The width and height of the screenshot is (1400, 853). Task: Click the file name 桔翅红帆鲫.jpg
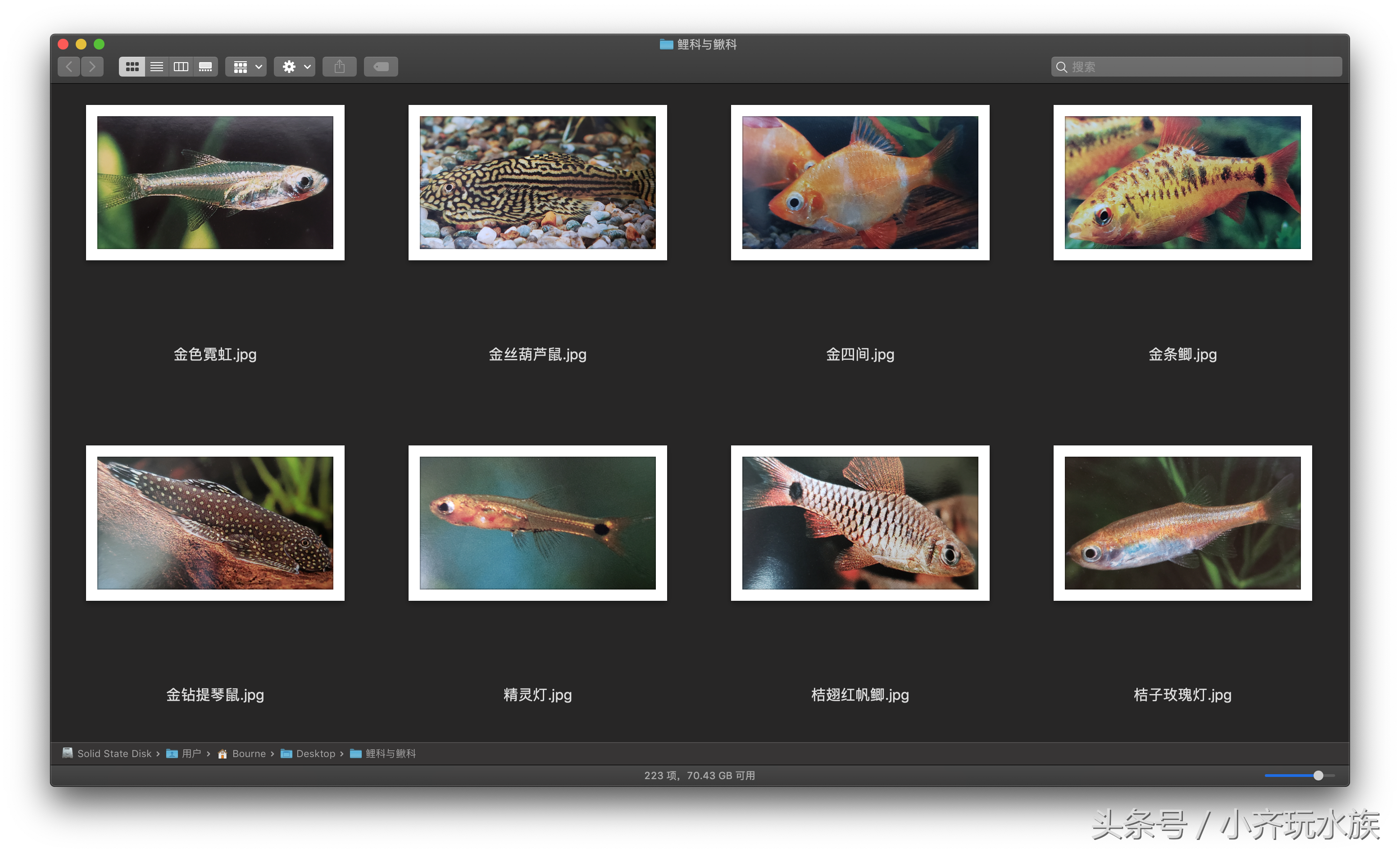[860, 695]
